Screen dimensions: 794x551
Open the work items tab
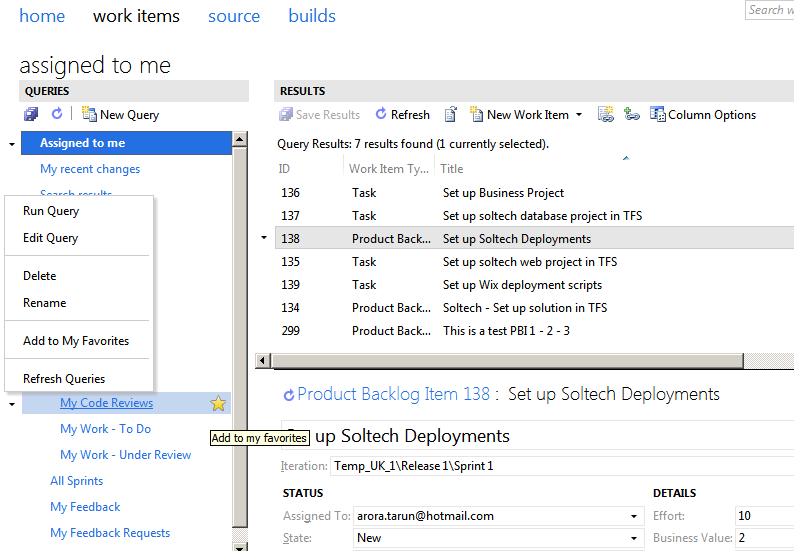pyautogui.click(x=136, y=16)
